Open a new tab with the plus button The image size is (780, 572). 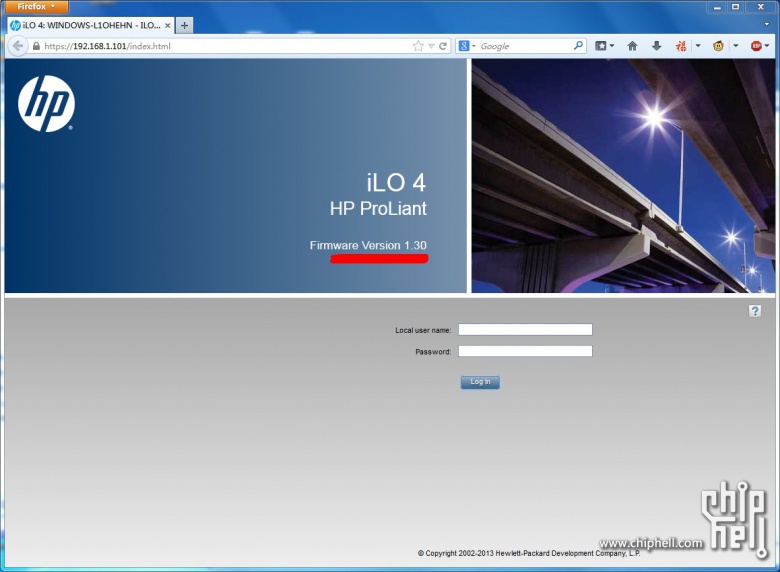click(x=185, y=25)
